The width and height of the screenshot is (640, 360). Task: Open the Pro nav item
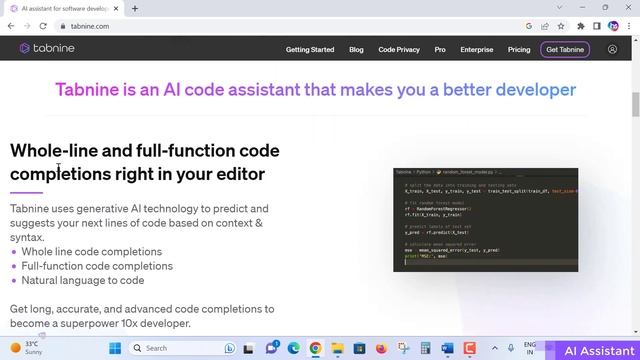pos(440,49)
